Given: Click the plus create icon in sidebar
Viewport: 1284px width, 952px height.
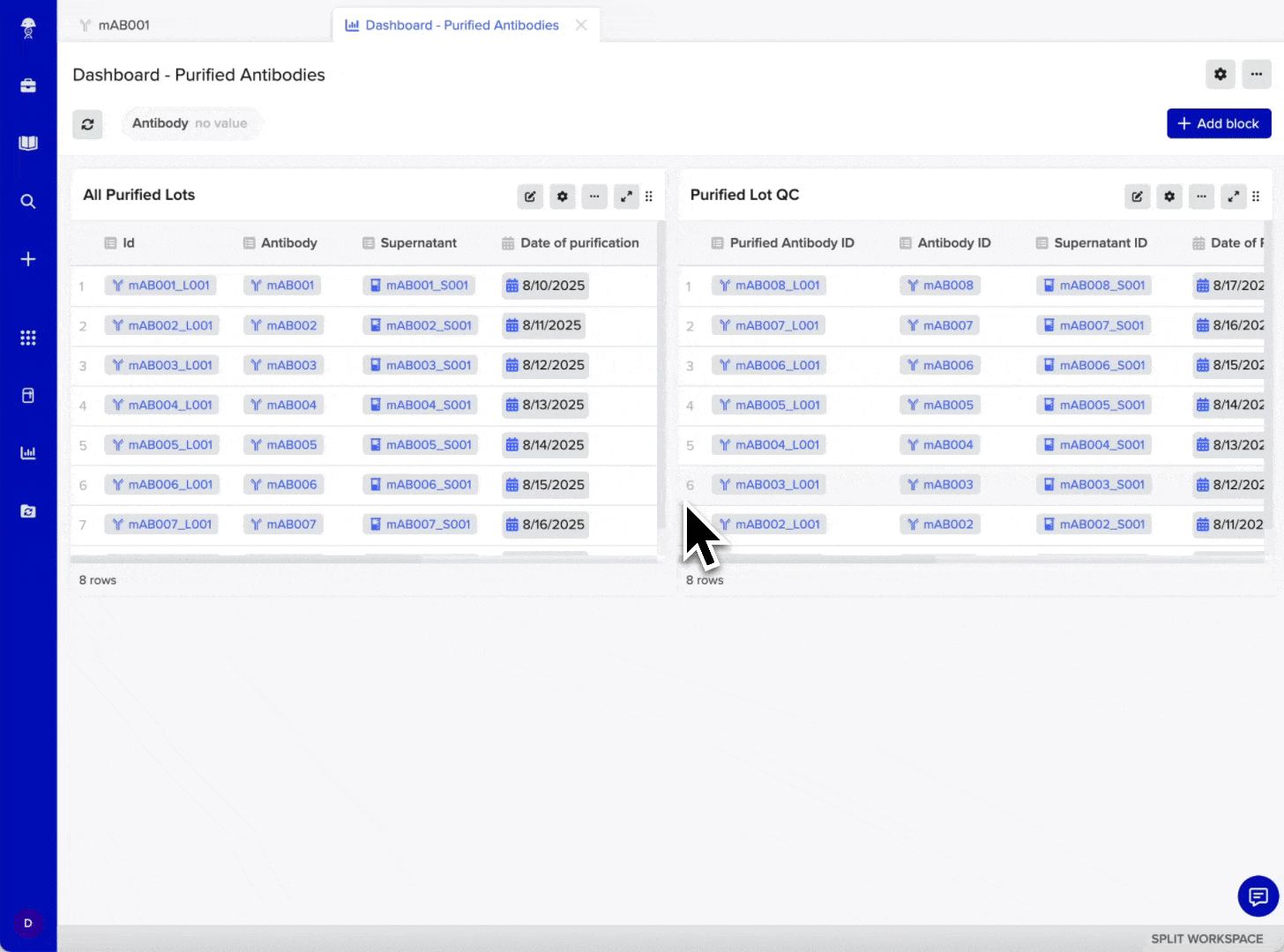Looking at the screenshot, I should coord(28,259).
